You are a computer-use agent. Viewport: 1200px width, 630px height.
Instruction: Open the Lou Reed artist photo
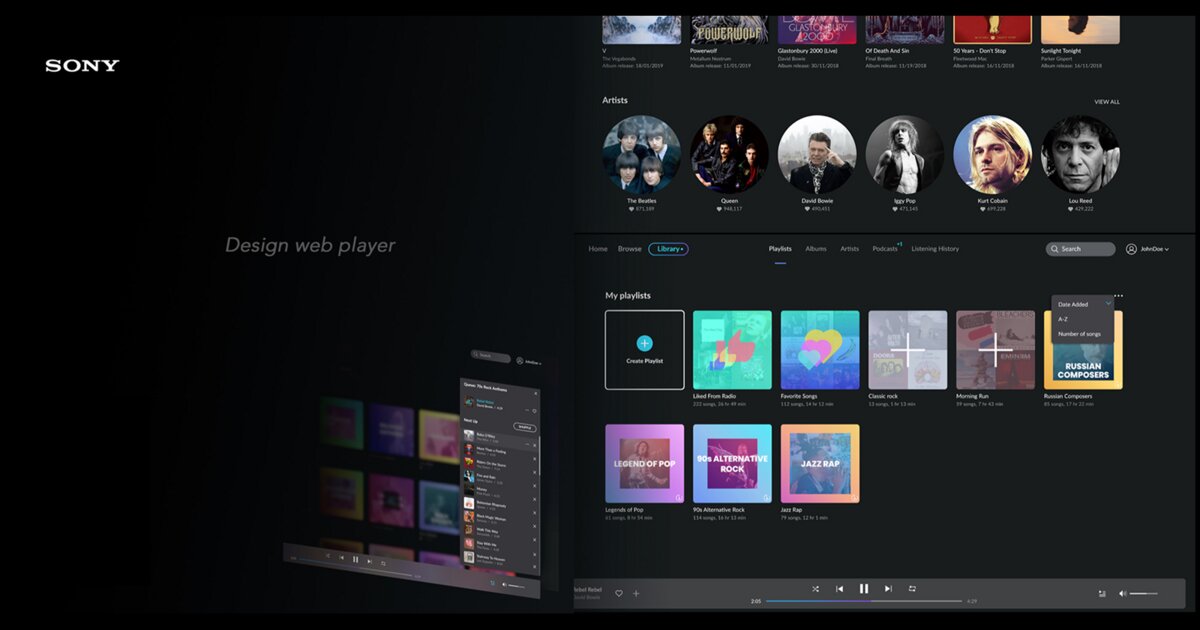[x=1081, y=154]
